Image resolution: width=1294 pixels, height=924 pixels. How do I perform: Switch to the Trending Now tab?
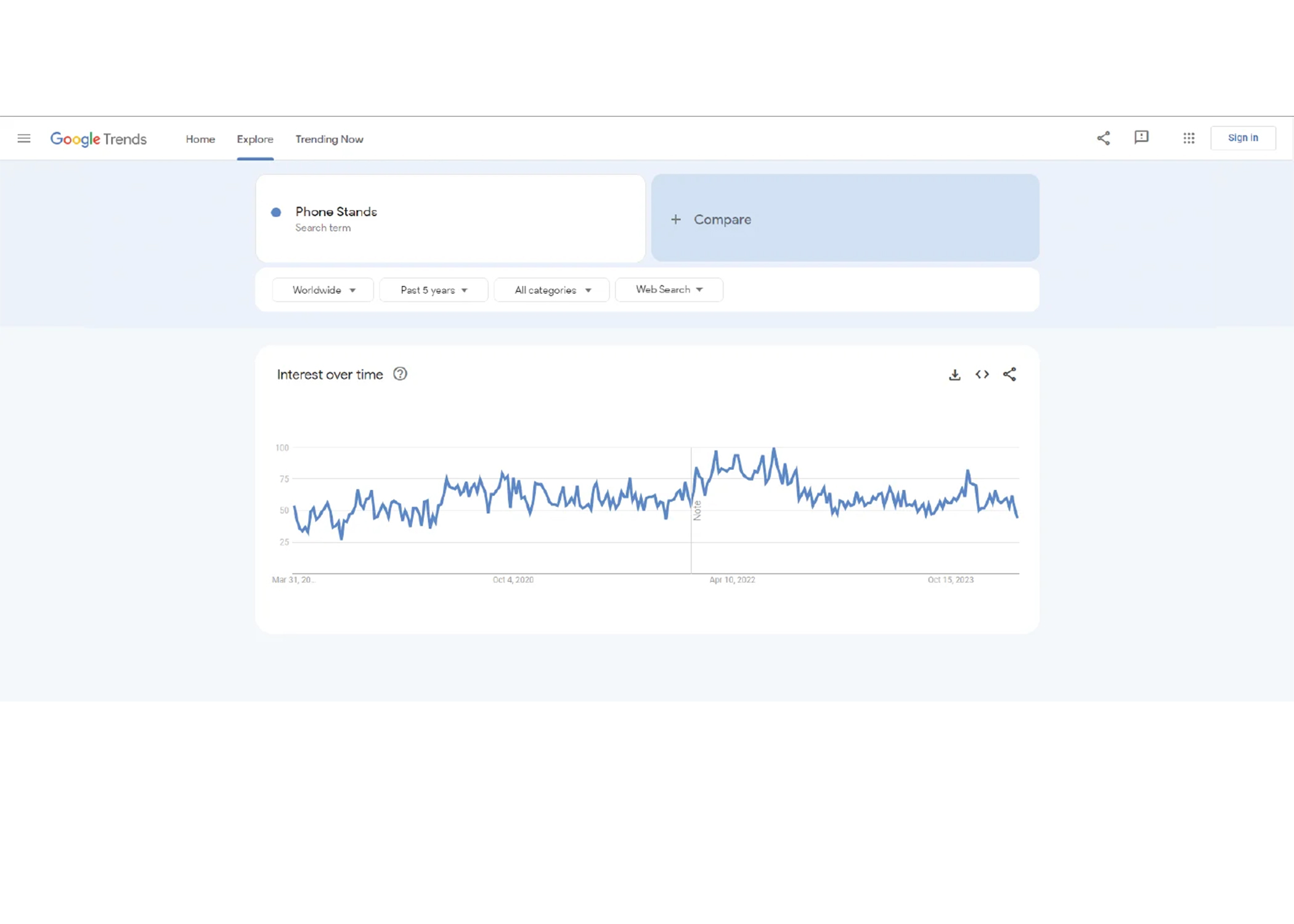click(329, 139)
